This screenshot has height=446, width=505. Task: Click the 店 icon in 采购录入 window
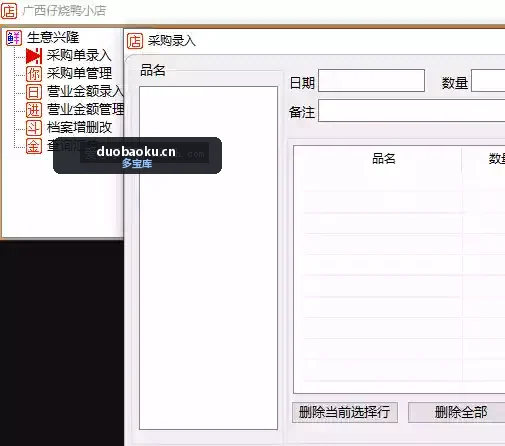[x=135, y=41]
